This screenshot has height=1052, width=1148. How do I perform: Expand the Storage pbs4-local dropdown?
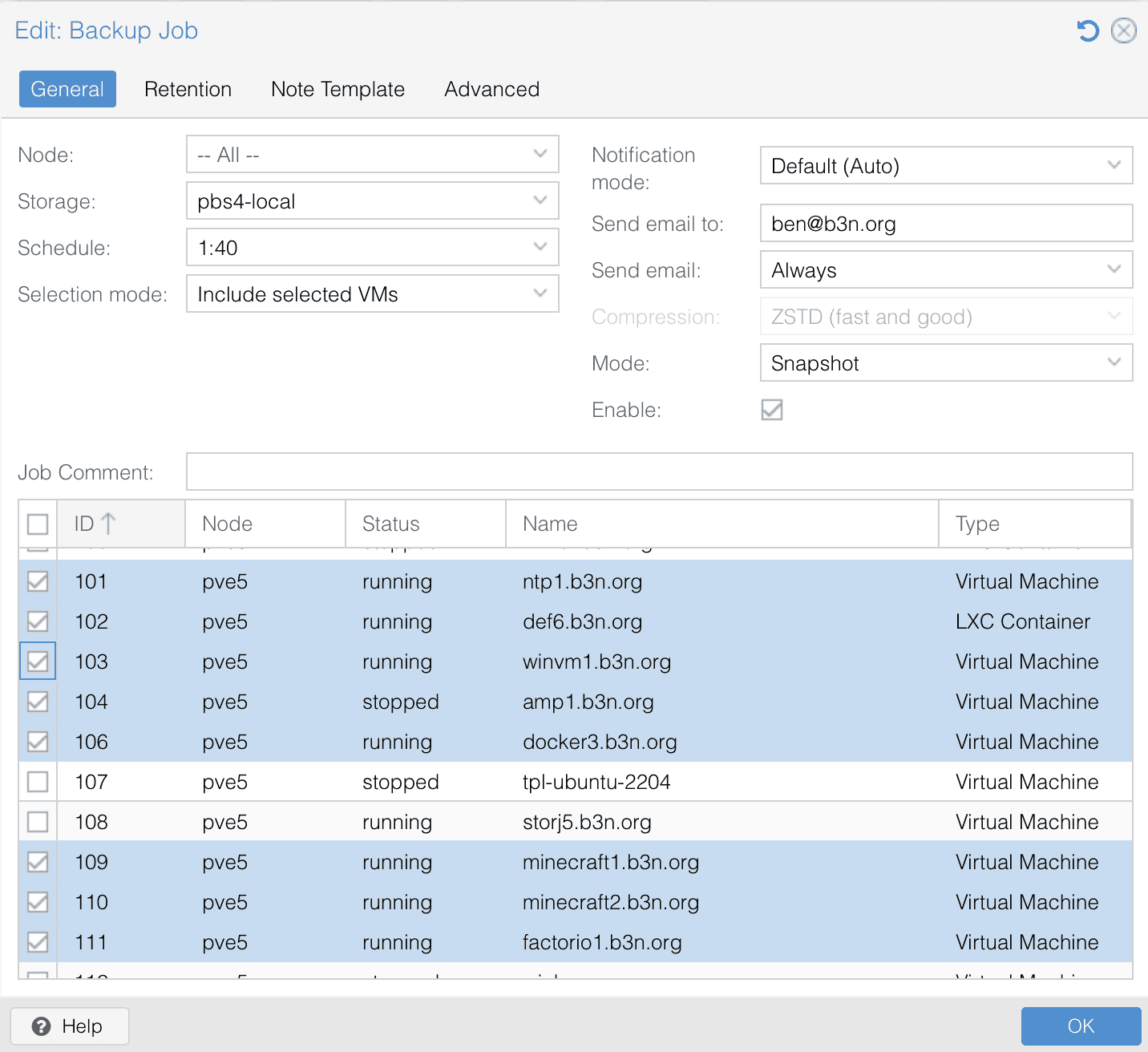pyautogui.click(x=540, y=200)
